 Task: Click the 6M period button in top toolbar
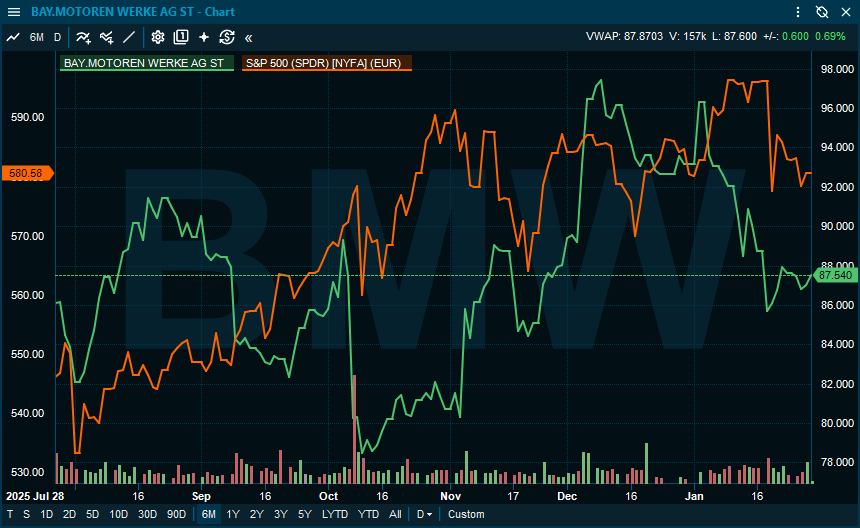37,37
